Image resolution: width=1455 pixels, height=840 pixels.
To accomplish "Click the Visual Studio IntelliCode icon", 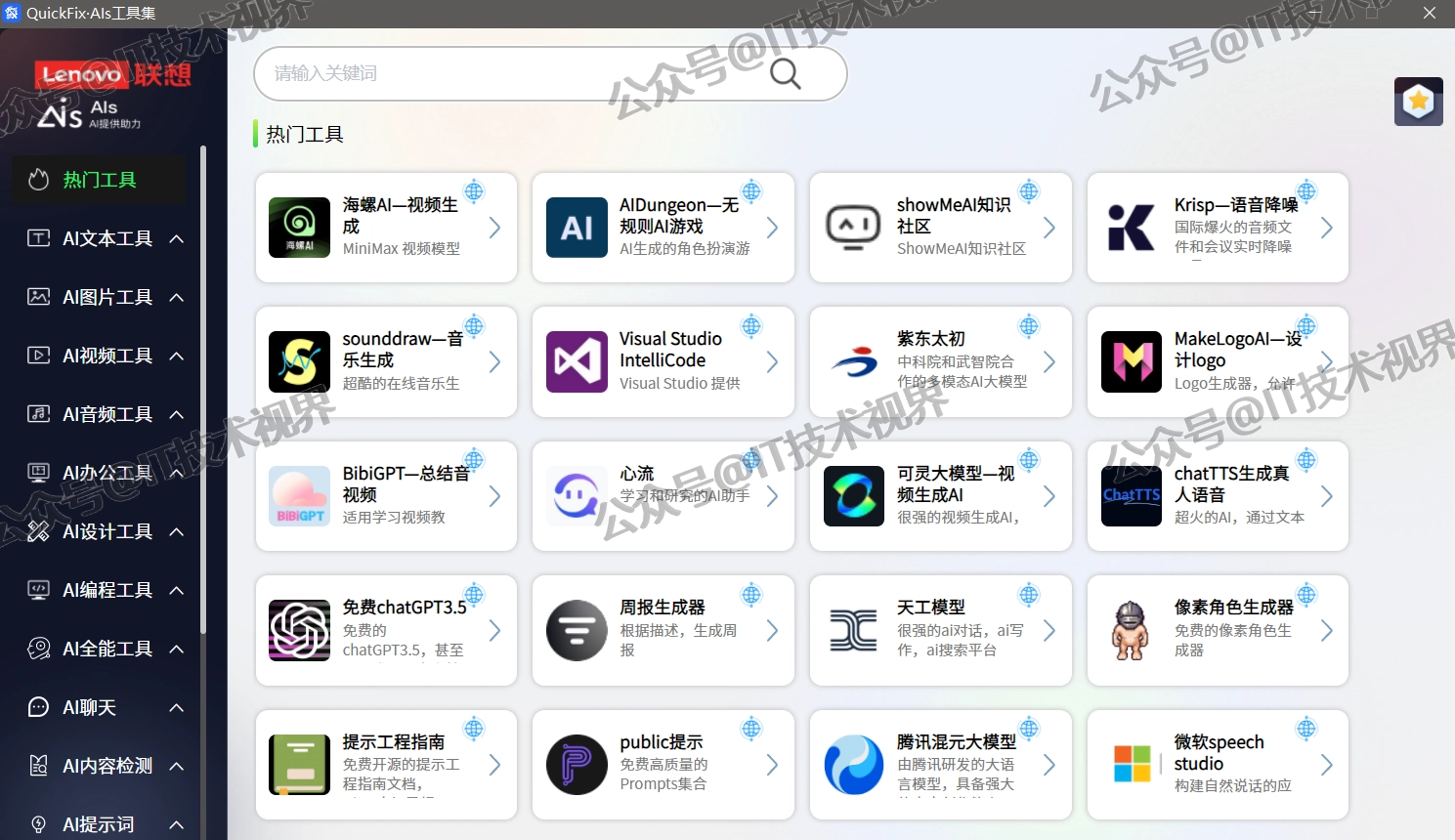I will 577,362.
